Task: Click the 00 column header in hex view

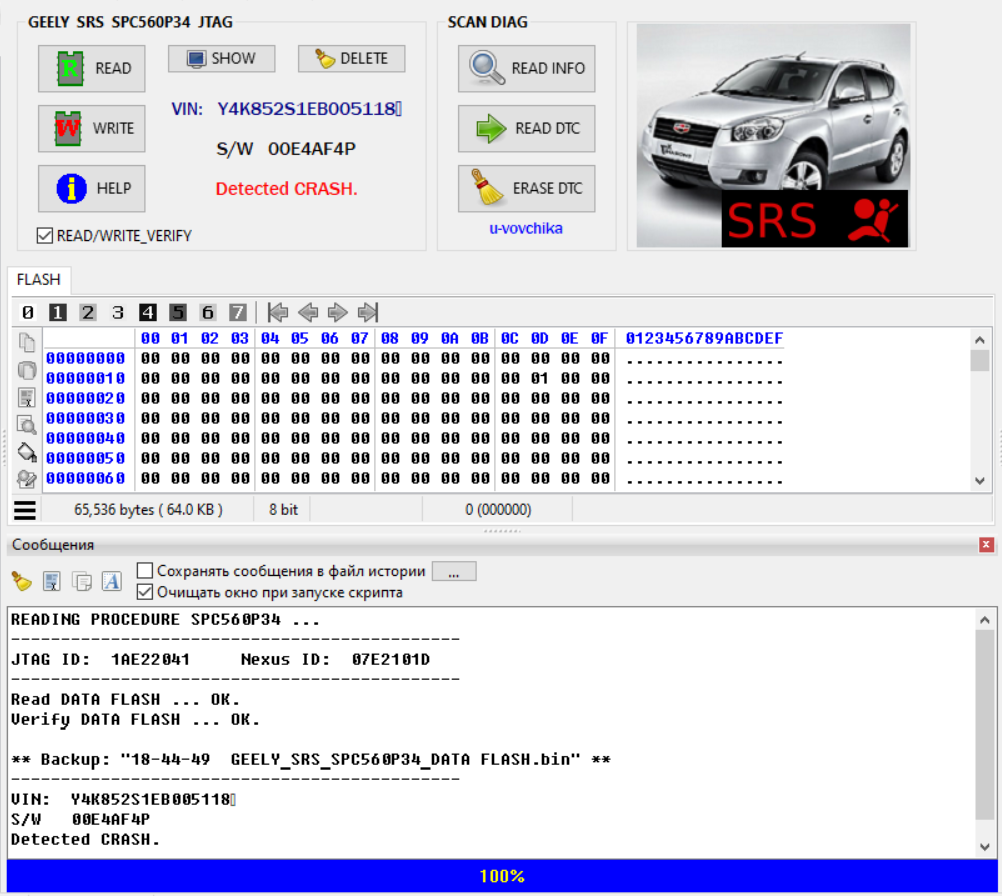Action: click(150, 338)
